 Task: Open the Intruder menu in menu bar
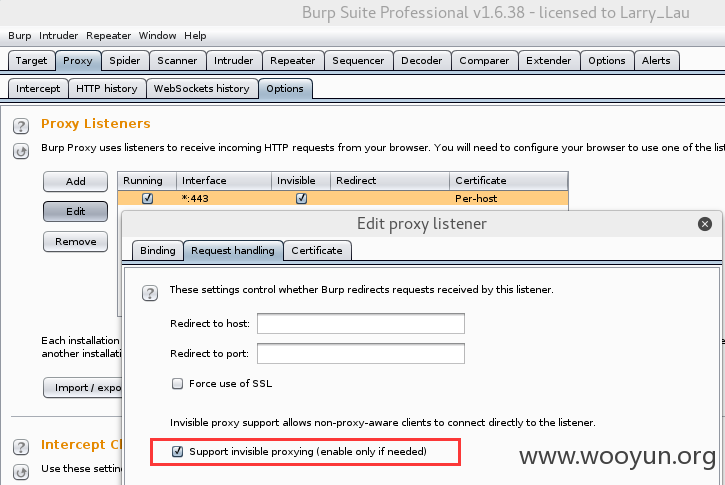click(59, 36)
